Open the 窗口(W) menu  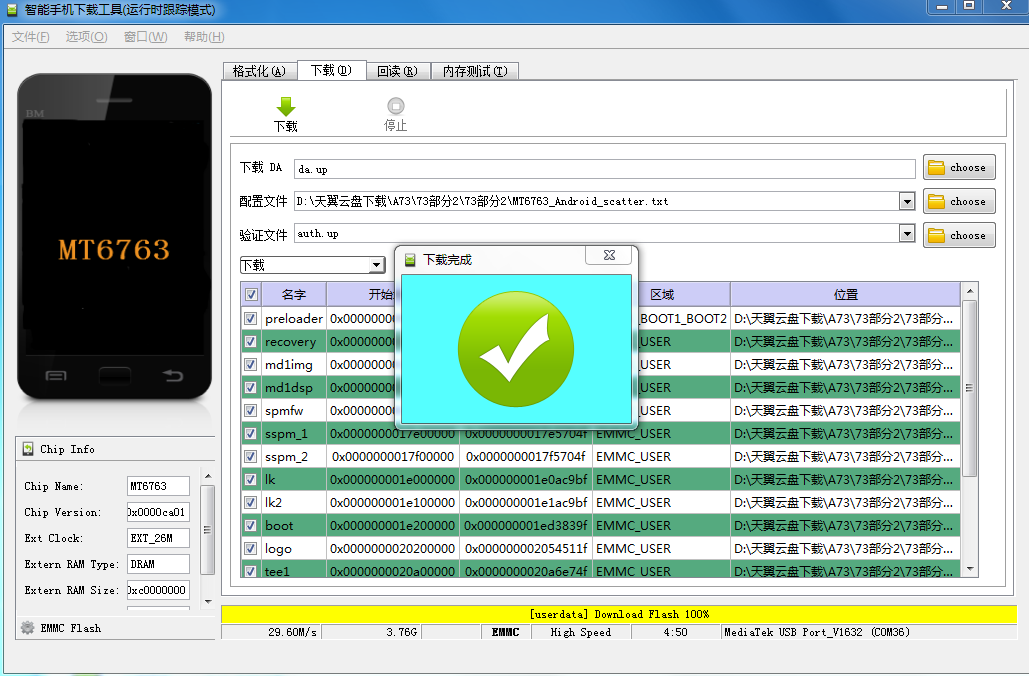(146, 37)
